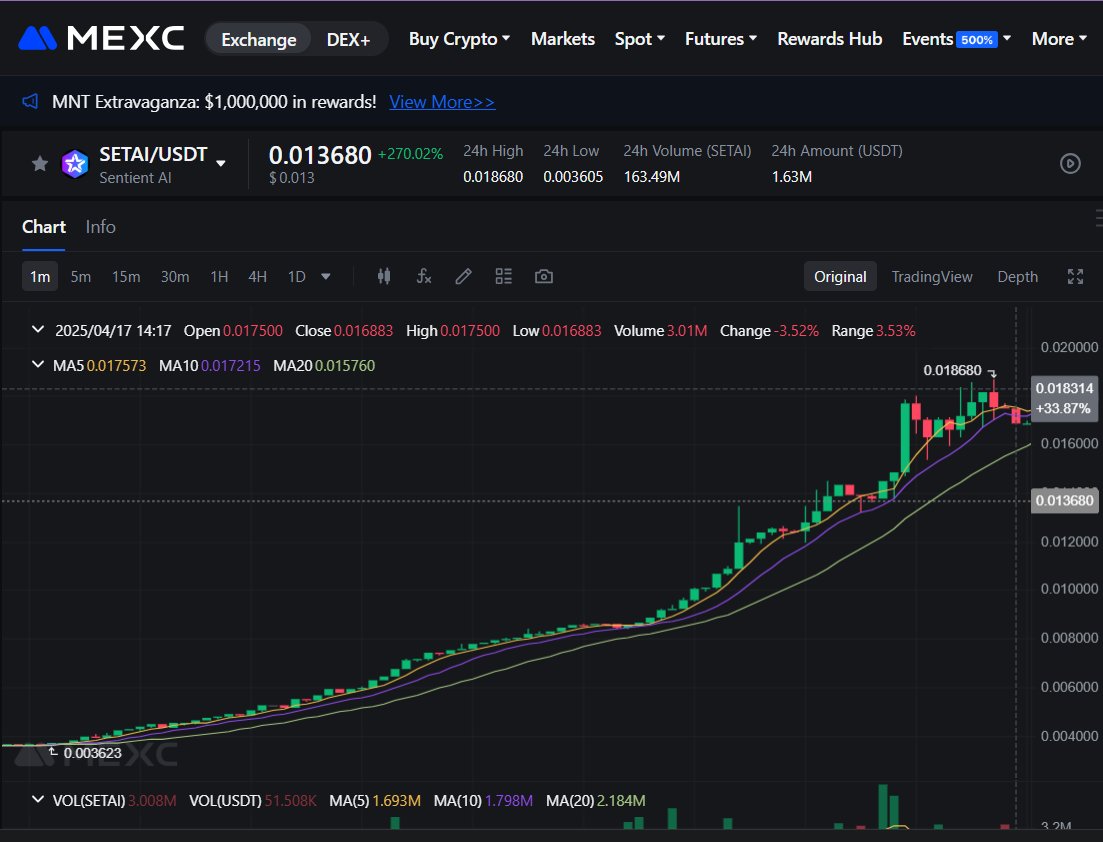Click the announcement megaphone icon
The image size is (1103, 842).
pyautogui.click(x=30, y=101)
